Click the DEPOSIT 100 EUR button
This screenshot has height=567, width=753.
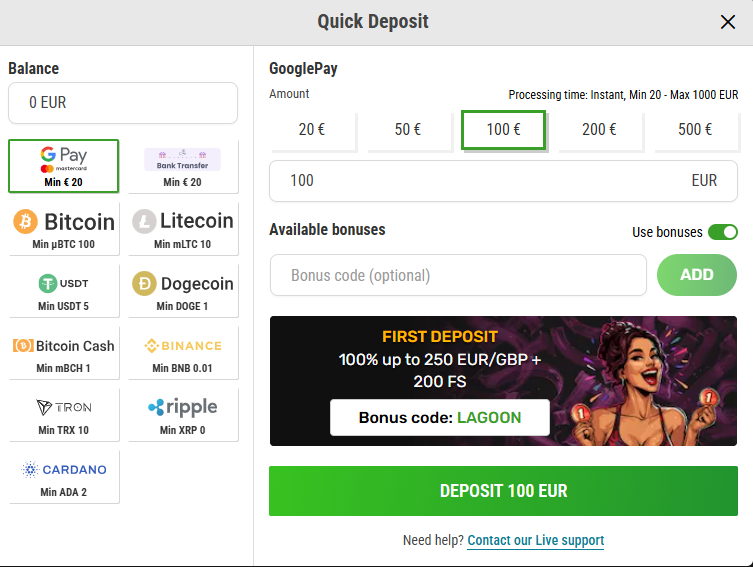[x=503, y=491]
